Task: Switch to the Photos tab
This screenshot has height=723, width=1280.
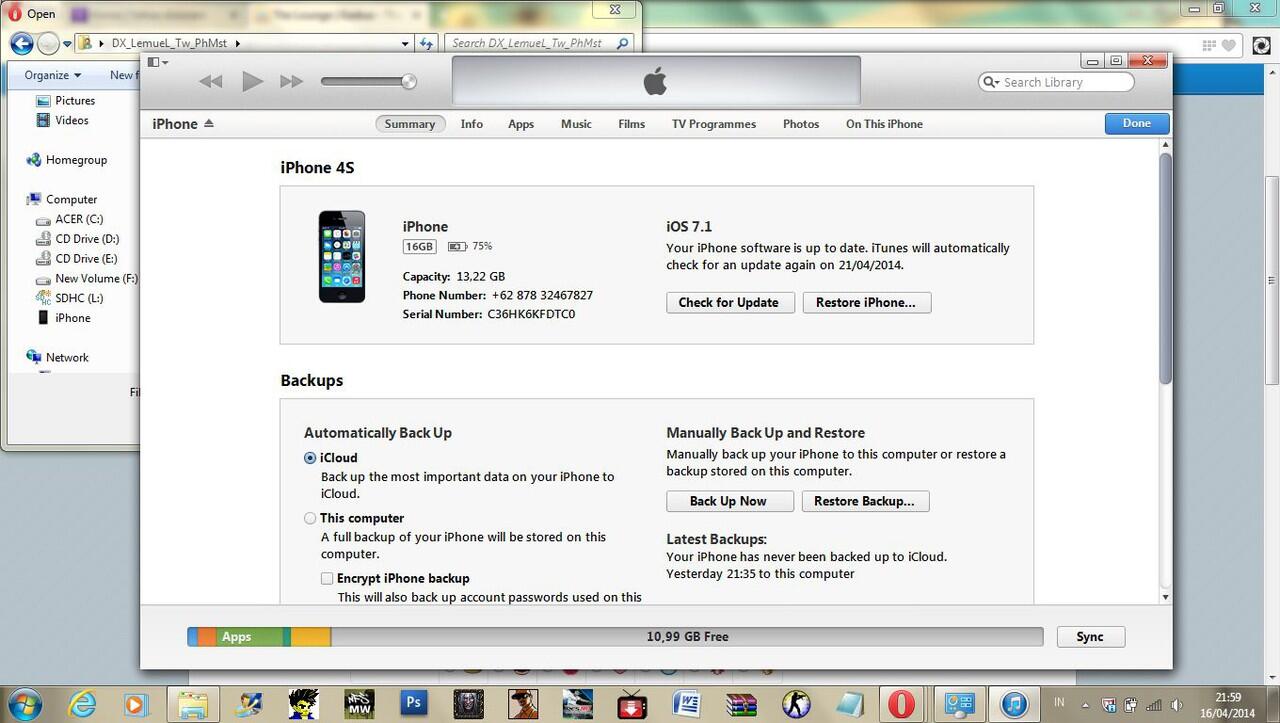Action: pos(801,124)
